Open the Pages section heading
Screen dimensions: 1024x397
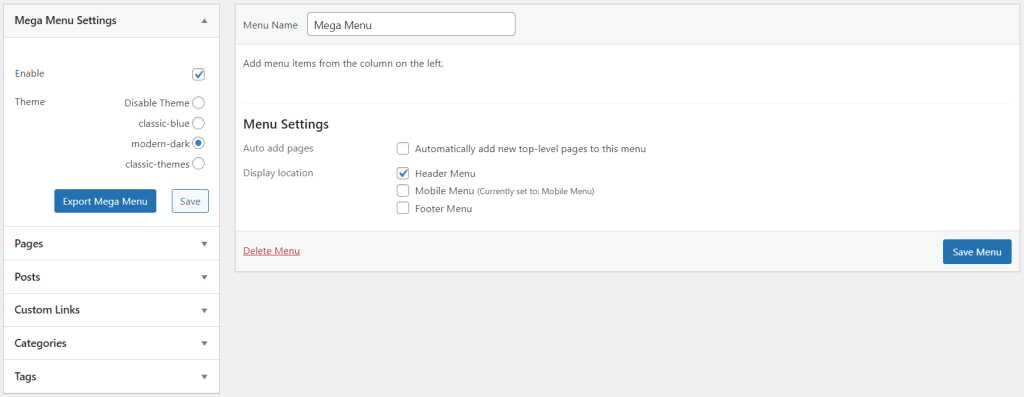(x=29, y=244)
